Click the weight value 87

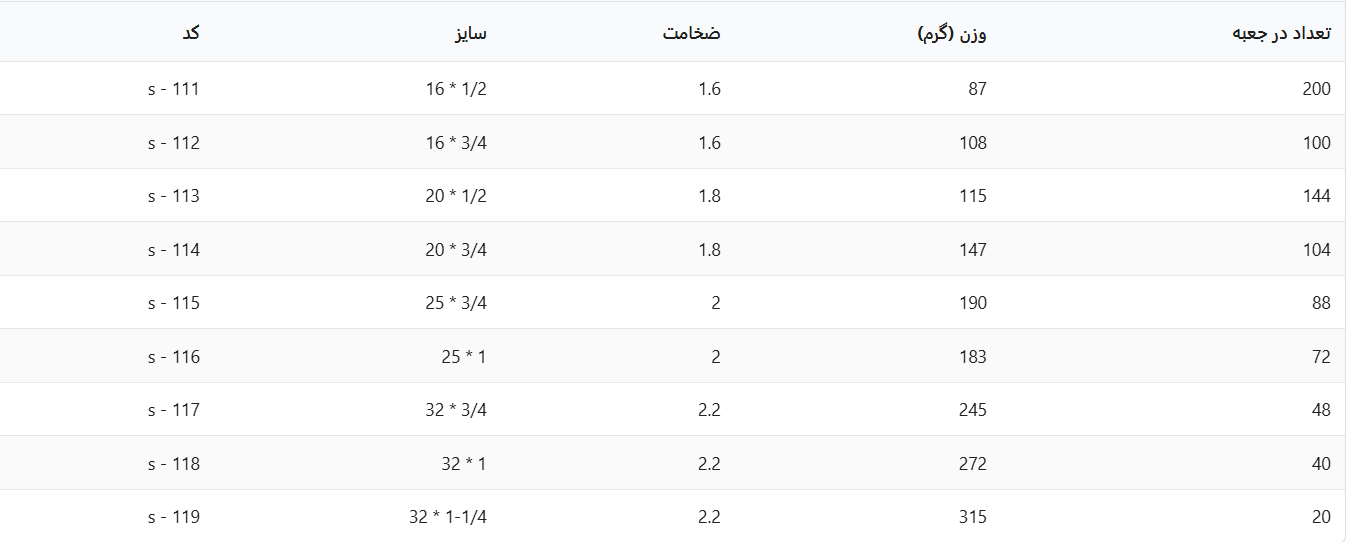977,89
